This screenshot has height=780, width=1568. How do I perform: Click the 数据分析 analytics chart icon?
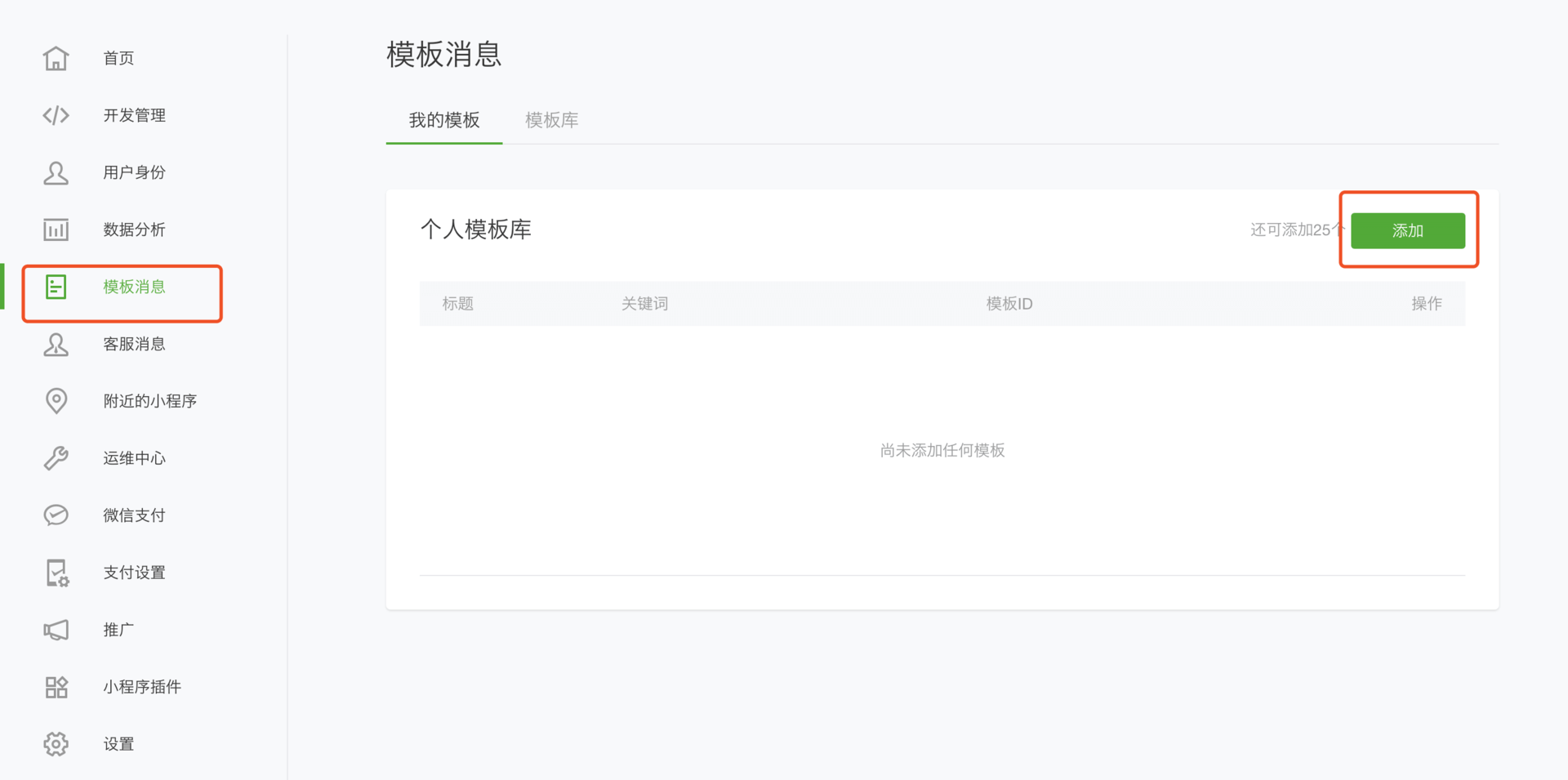tap(56, 230)
